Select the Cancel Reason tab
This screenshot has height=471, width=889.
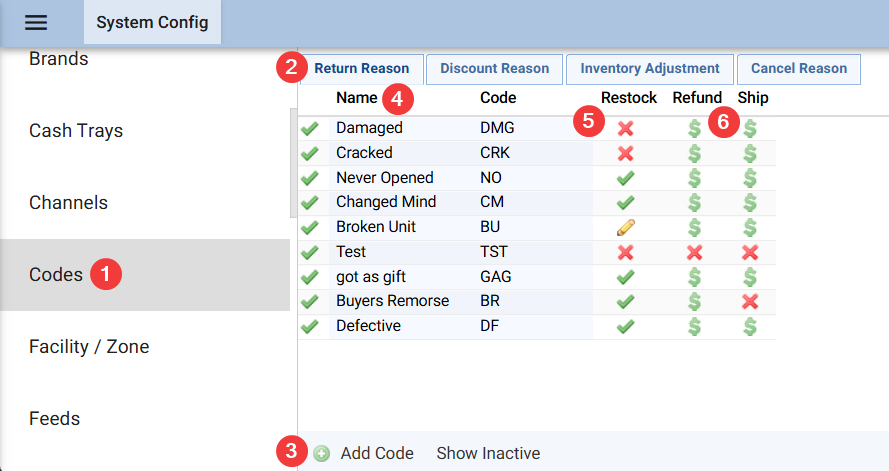coord(798,69)
